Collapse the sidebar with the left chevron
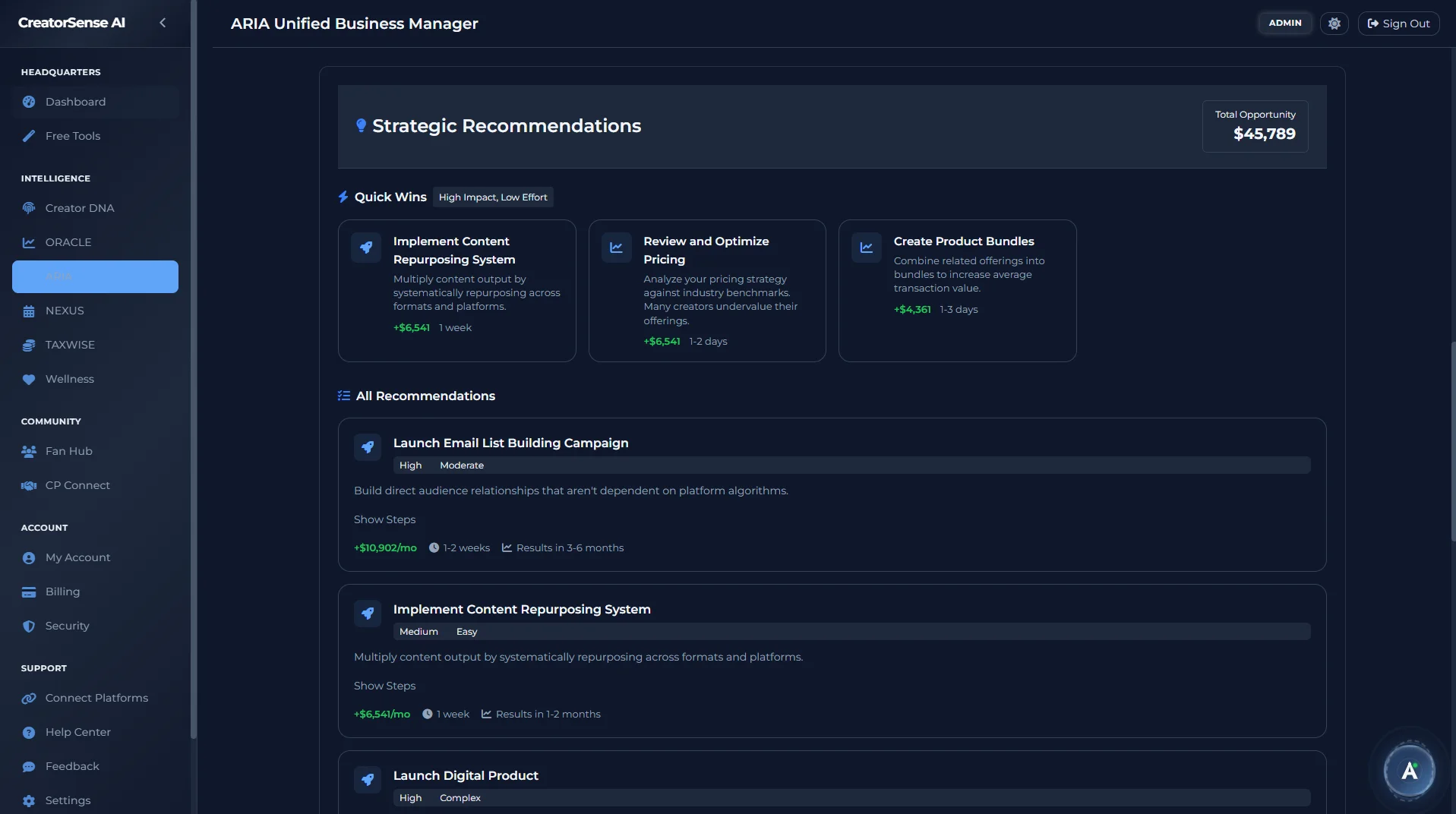 tap(163, 23)
